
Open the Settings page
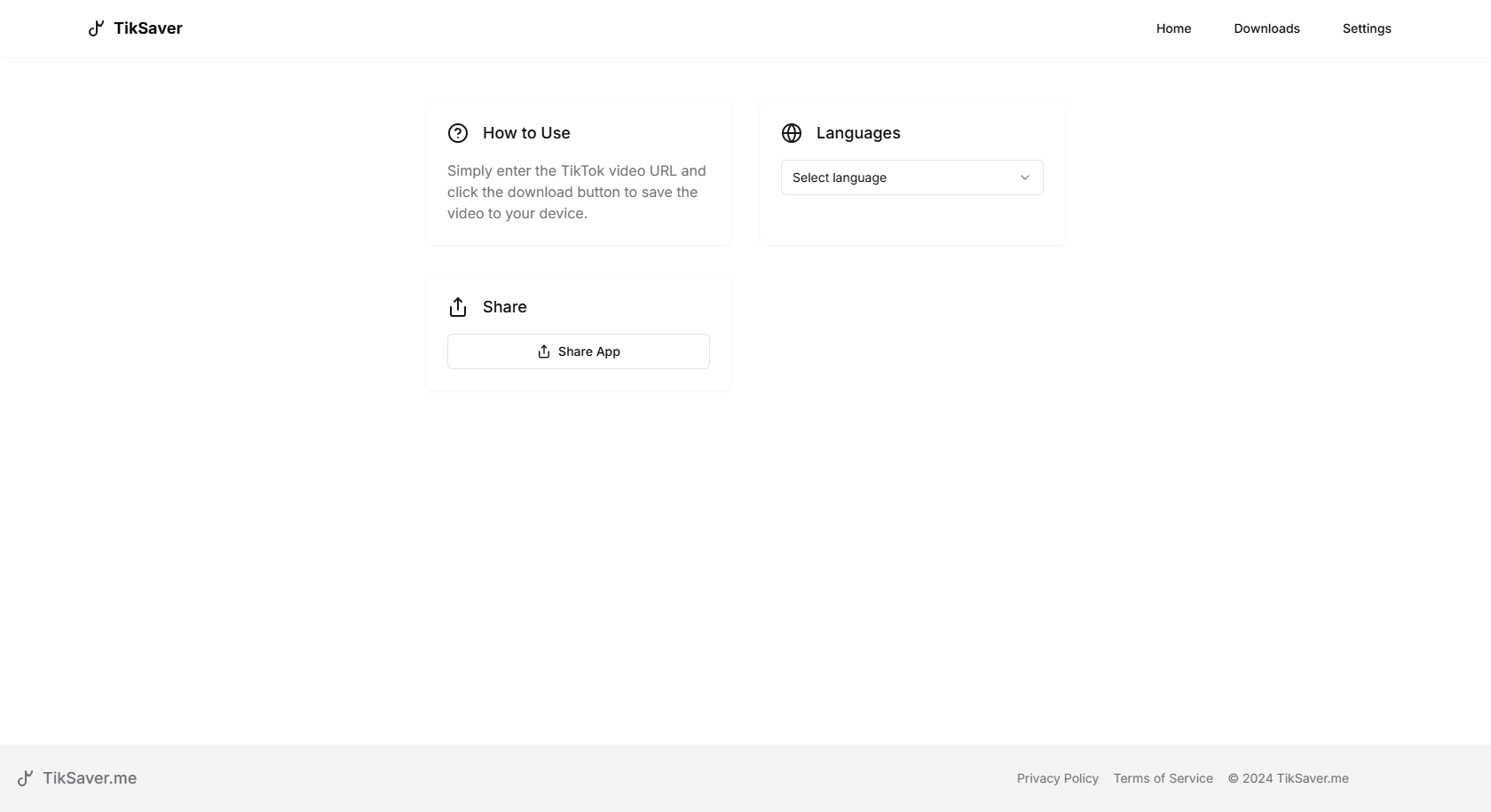coord(1367,28)
